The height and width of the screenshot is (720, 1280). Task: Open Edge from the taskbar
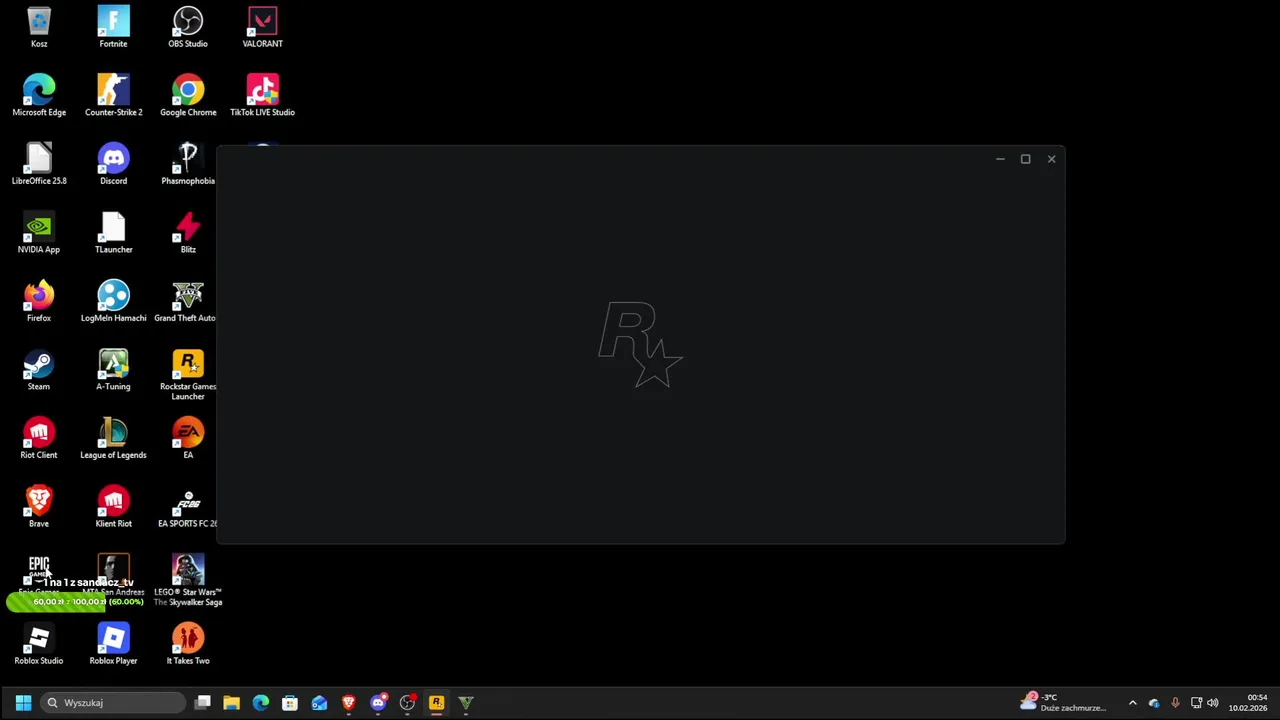click(x=261, y=703)
